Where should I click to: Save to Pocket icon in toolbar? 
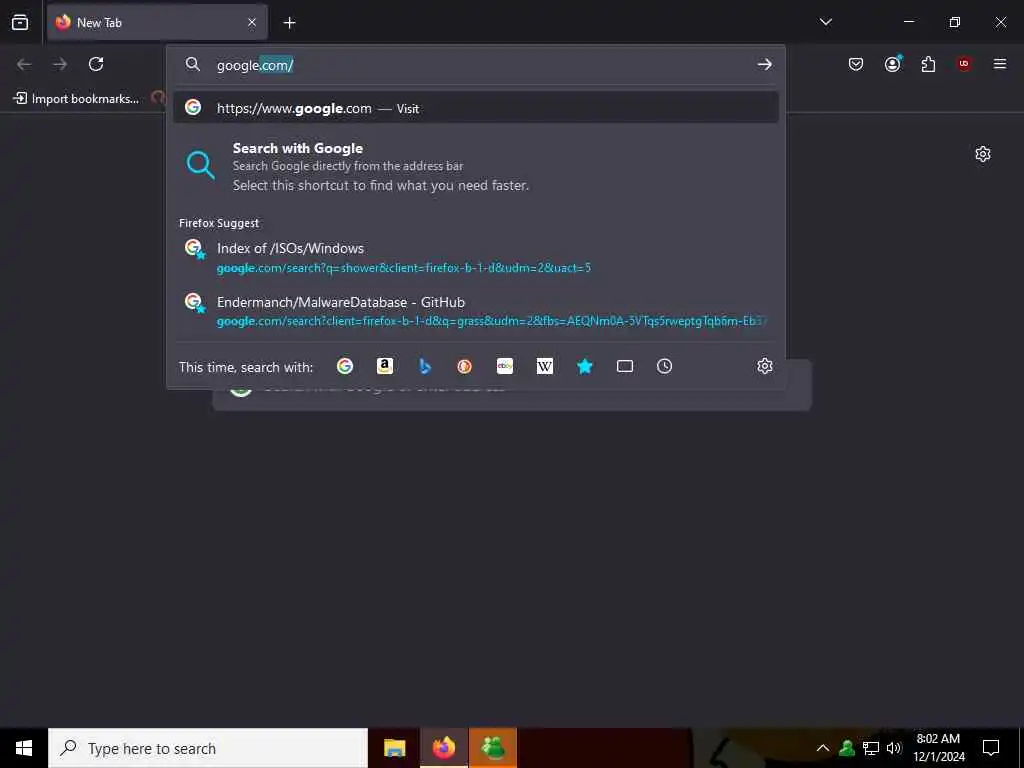856,64
